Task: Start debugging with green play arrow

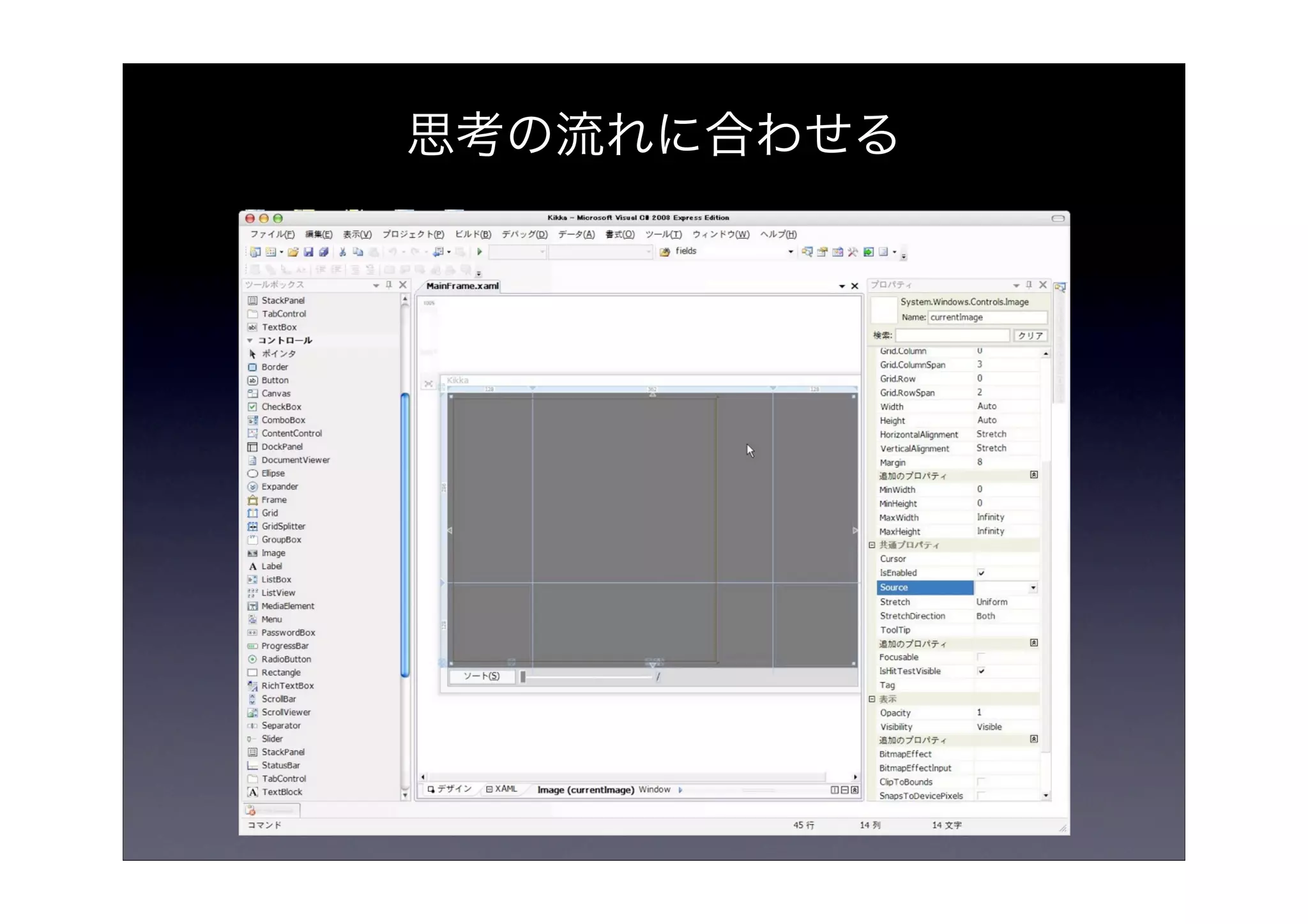Action: (x=479, y=252)
